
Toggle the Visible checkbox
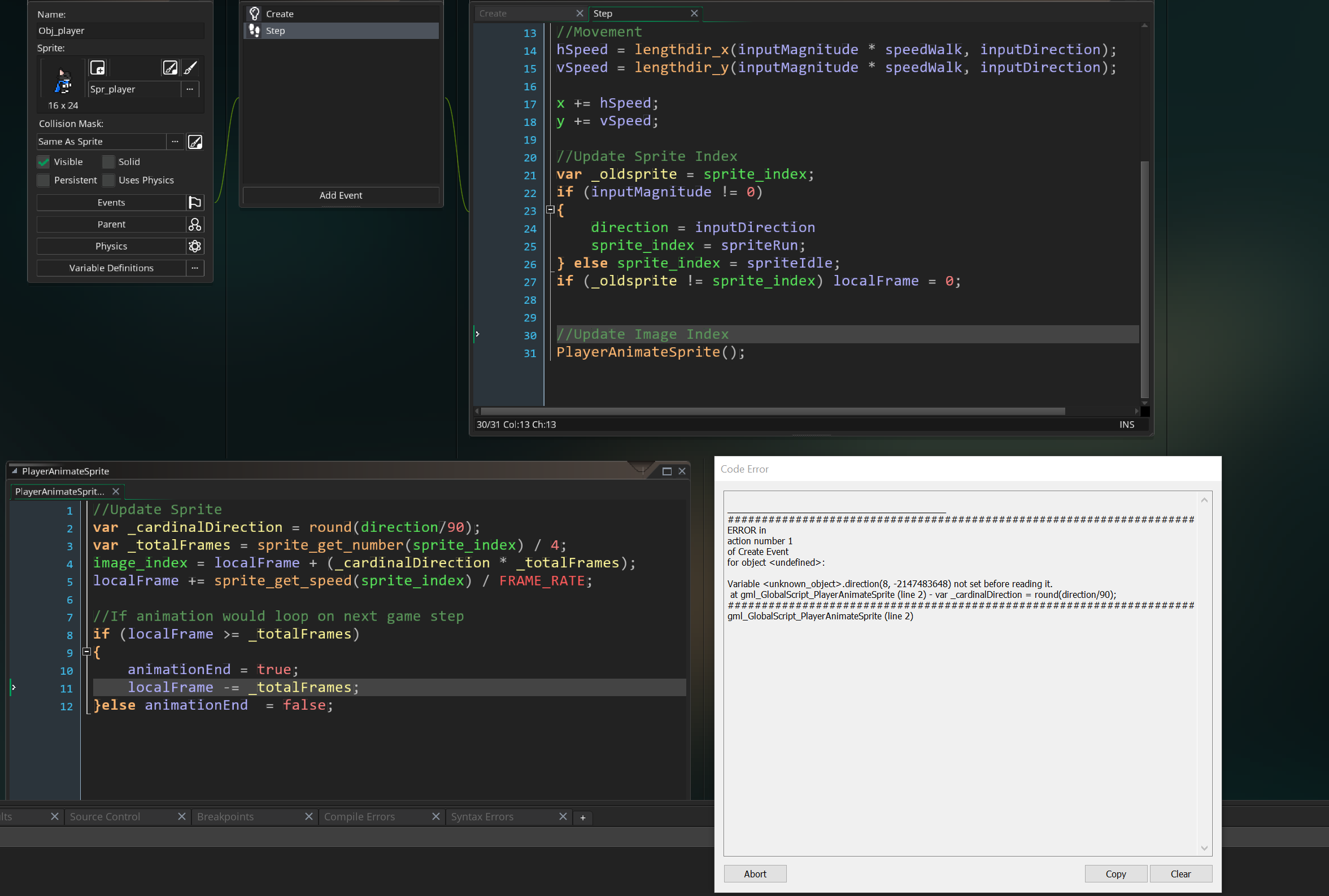click(43, 162)
